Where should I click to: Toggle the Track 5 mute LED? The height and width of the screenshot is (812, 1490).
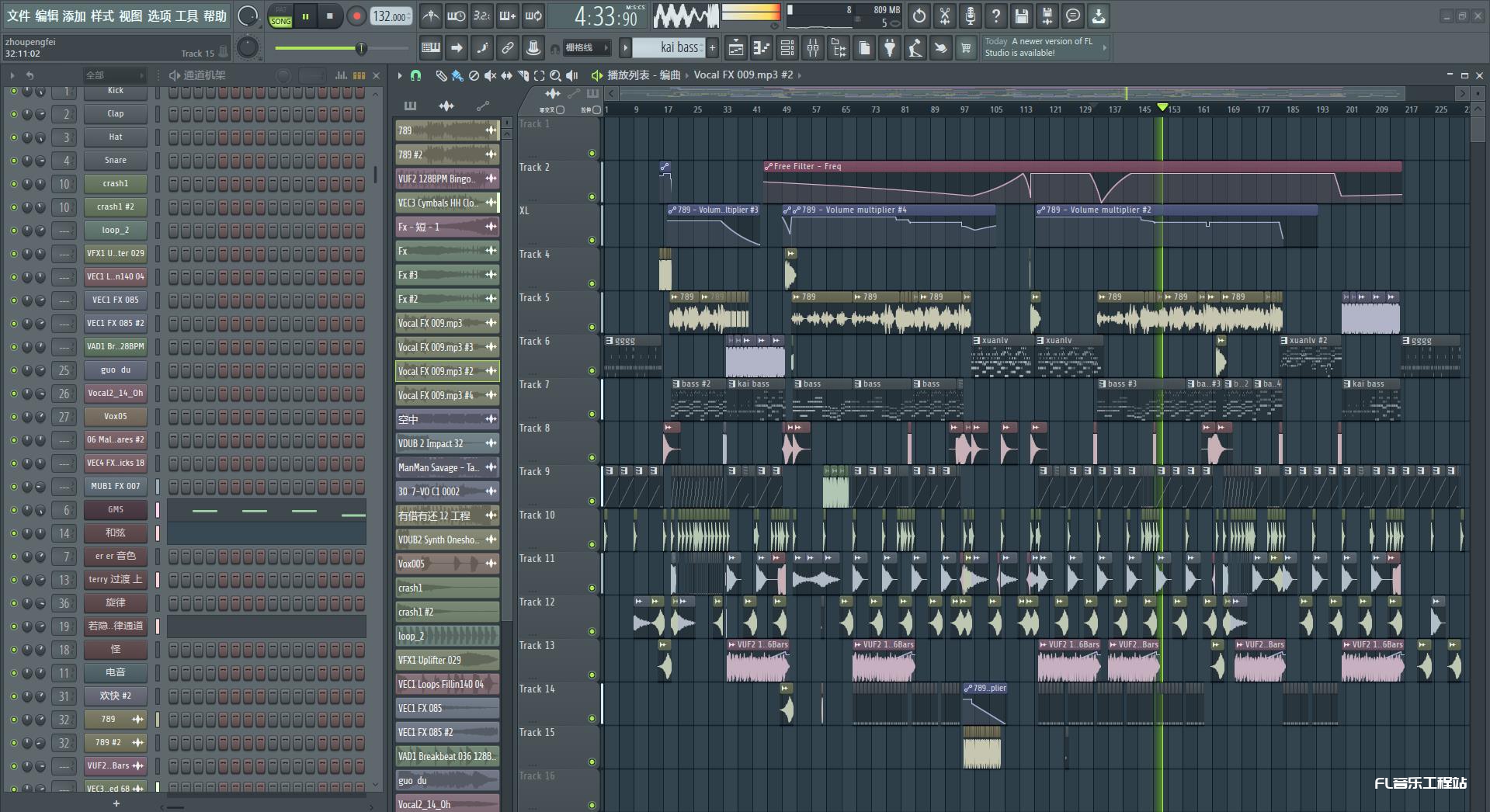592,328
